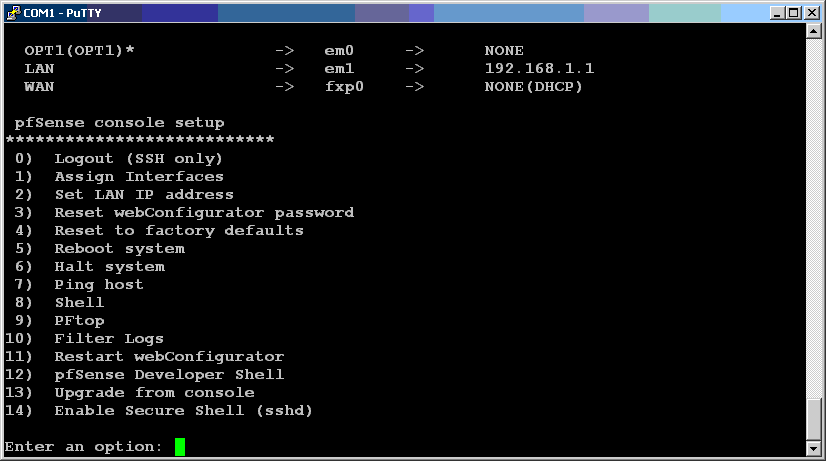Click the vertical scrollbar thumb
The height and width of the screenshot is (461, 826).
click(x=813, y=418)
